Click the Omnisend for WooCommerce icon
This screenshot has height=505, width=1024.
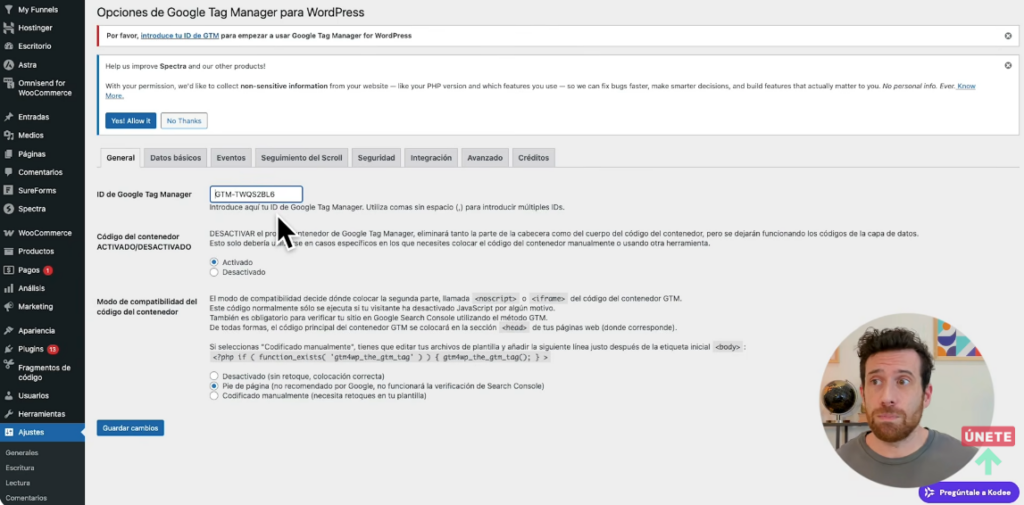[8, 83]
